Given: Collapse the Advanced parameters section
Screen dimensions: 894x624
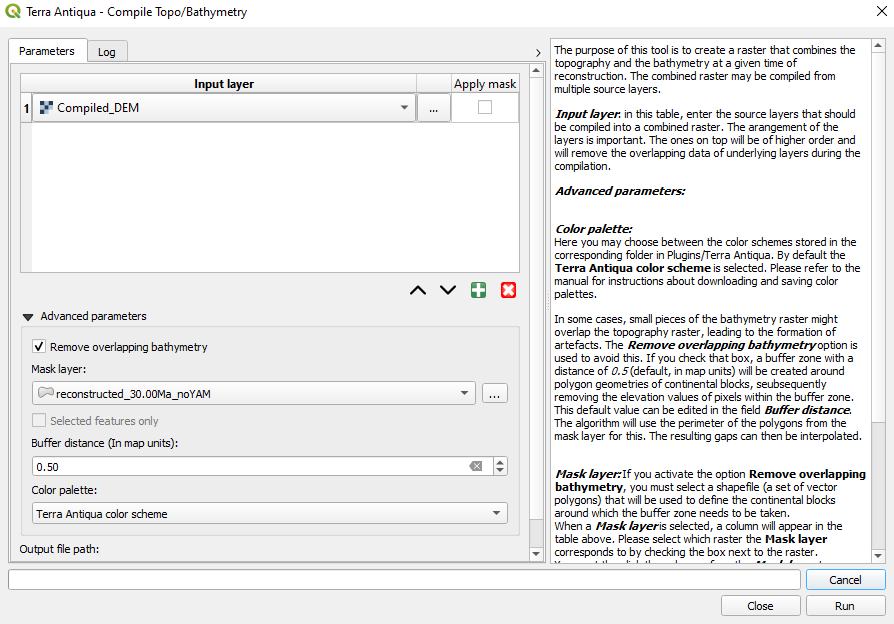Looking at the screenshot, I should click(28, 317).
